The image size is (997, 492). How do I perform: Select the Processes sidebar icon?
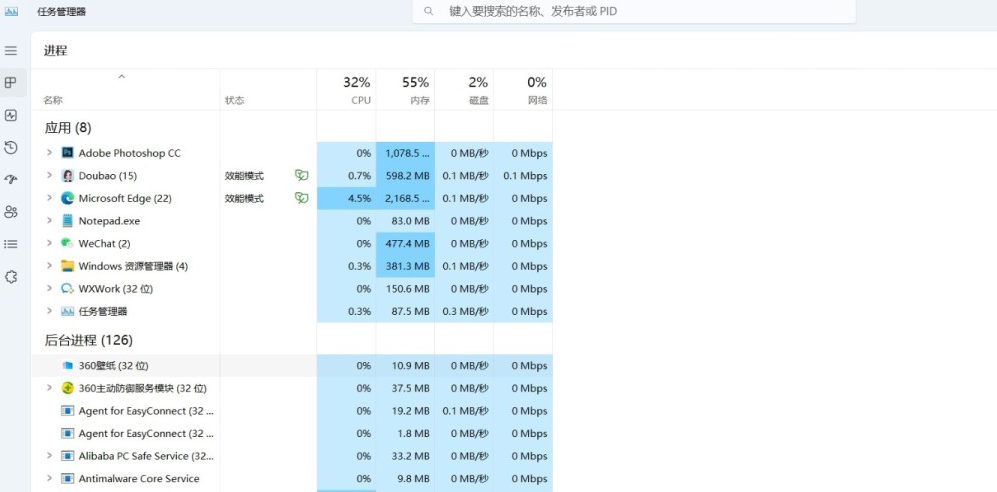(11, 83)
